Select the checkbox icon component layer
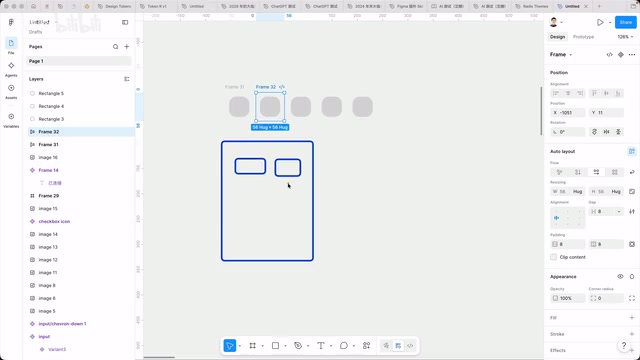 tap(79, 221)
